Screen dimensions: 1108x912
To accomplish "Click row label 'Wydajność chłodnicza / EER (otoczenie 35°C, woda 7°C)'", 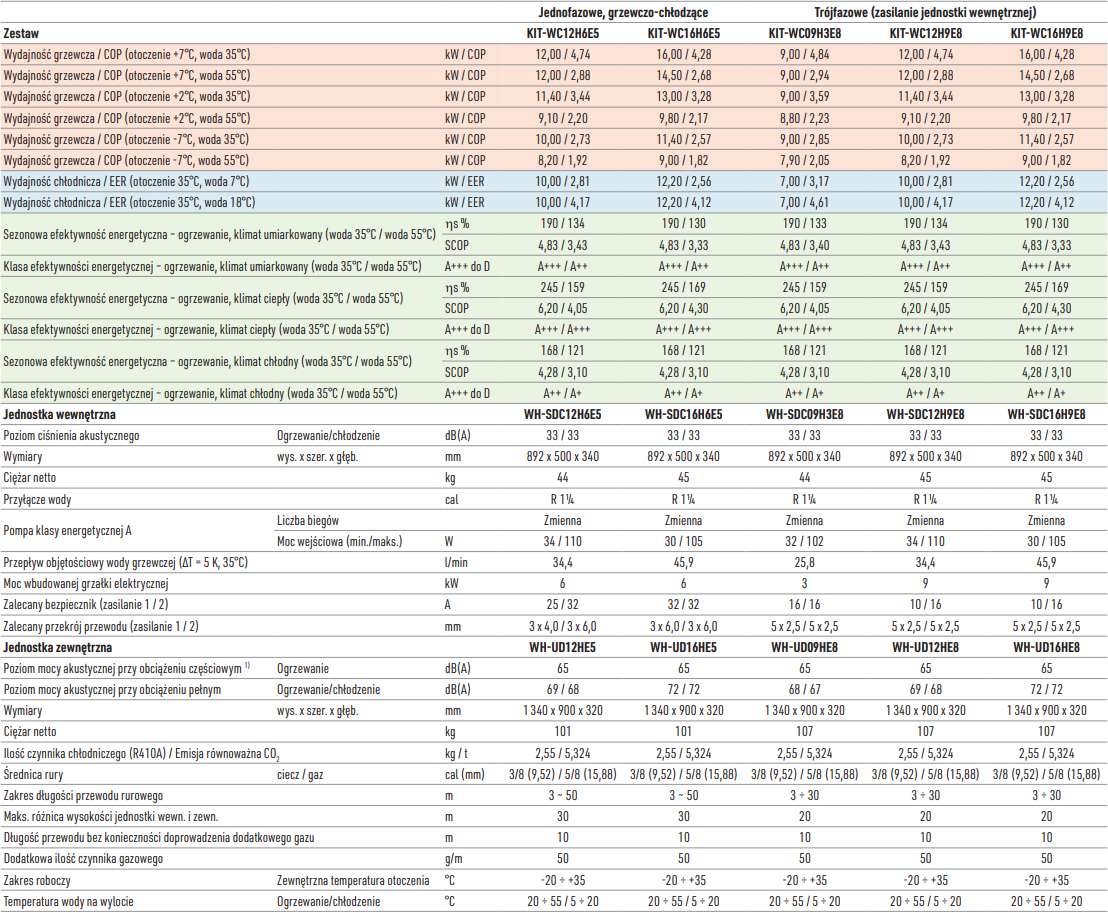I will 126,182.
